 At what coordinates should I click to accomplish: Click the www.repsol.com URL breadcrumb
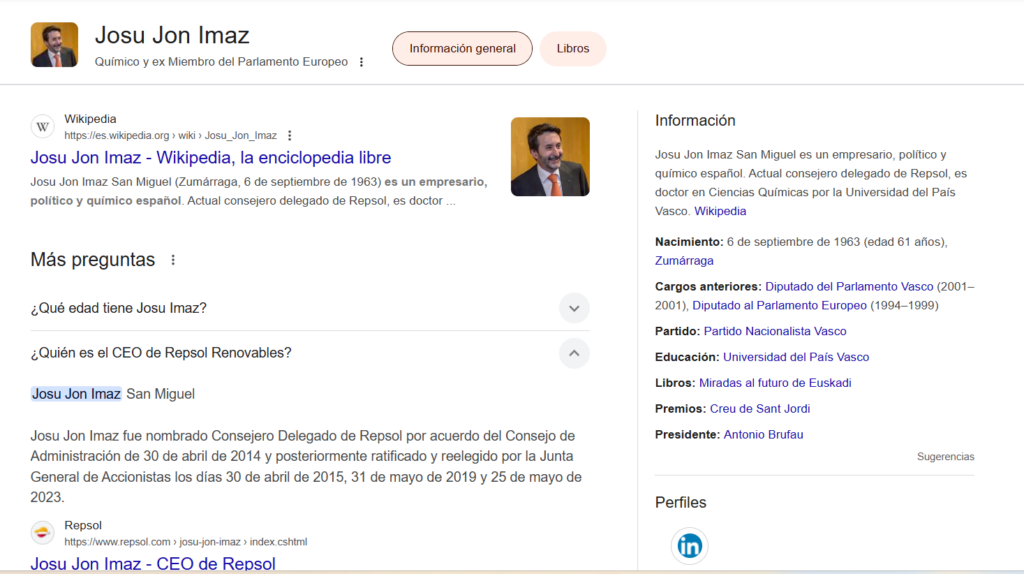point(185,541)
